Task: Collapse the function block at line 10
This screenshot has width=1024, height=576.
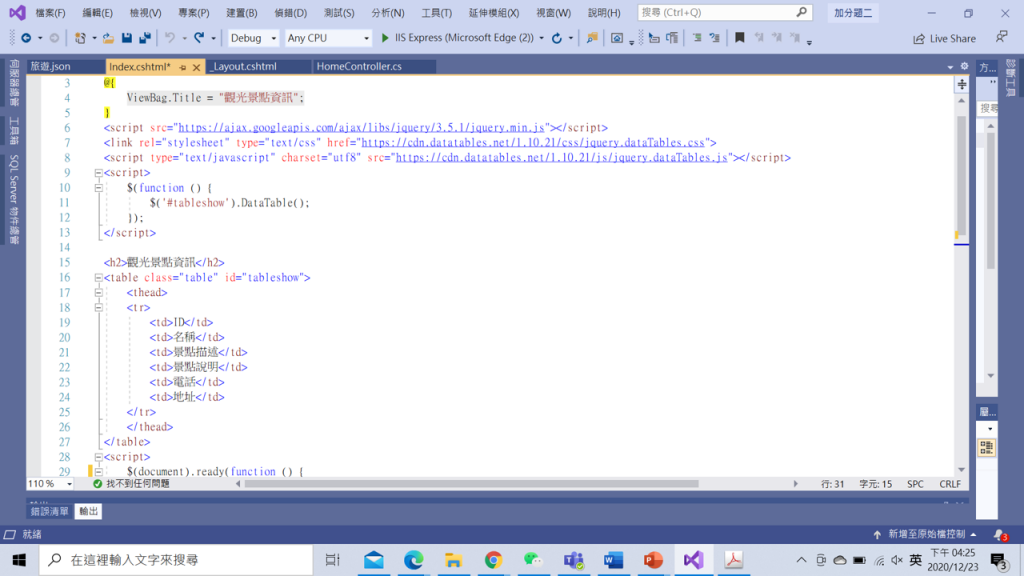Action: coord(98,188)
